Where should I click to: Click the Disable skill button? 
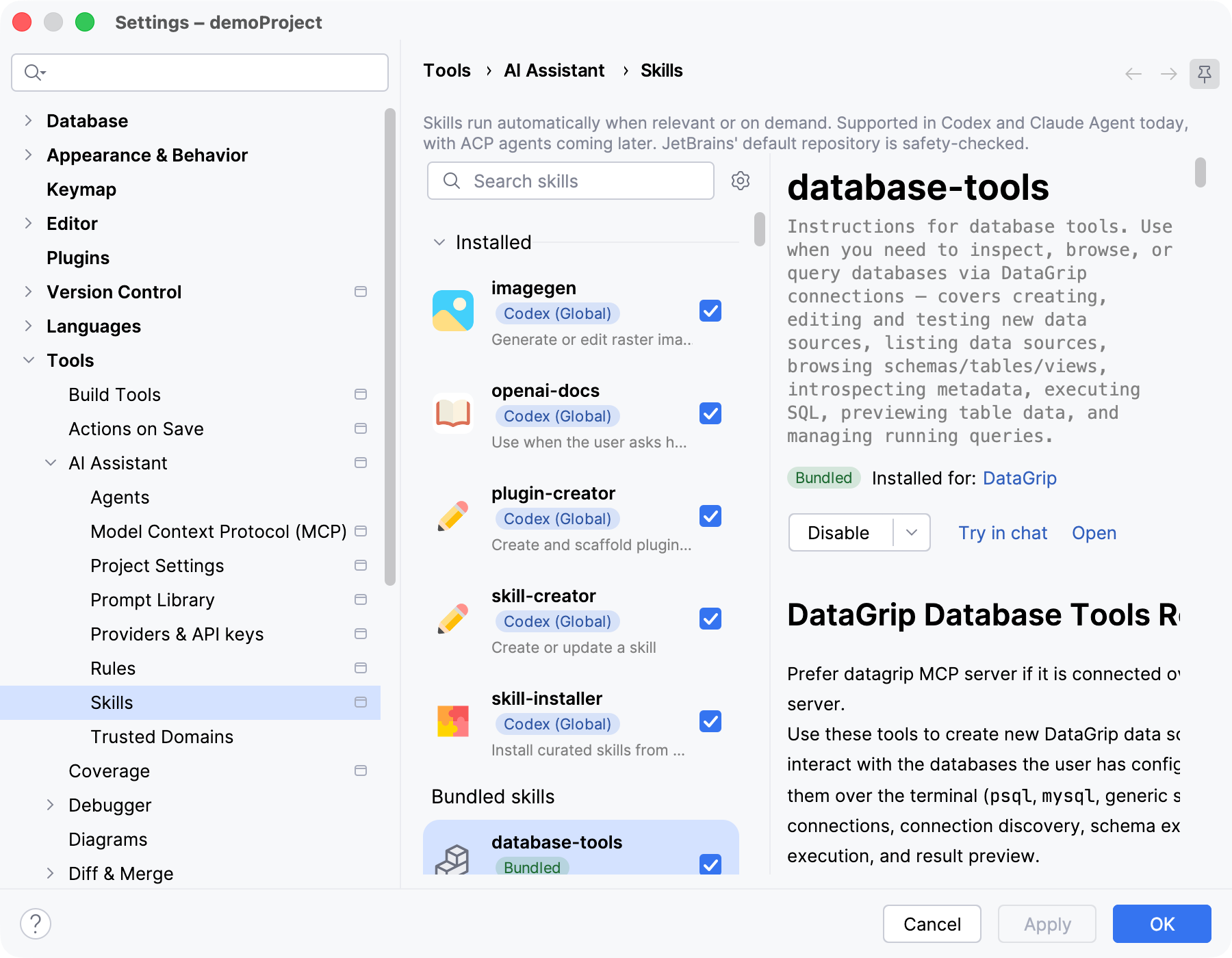click(x=840, y=532)
